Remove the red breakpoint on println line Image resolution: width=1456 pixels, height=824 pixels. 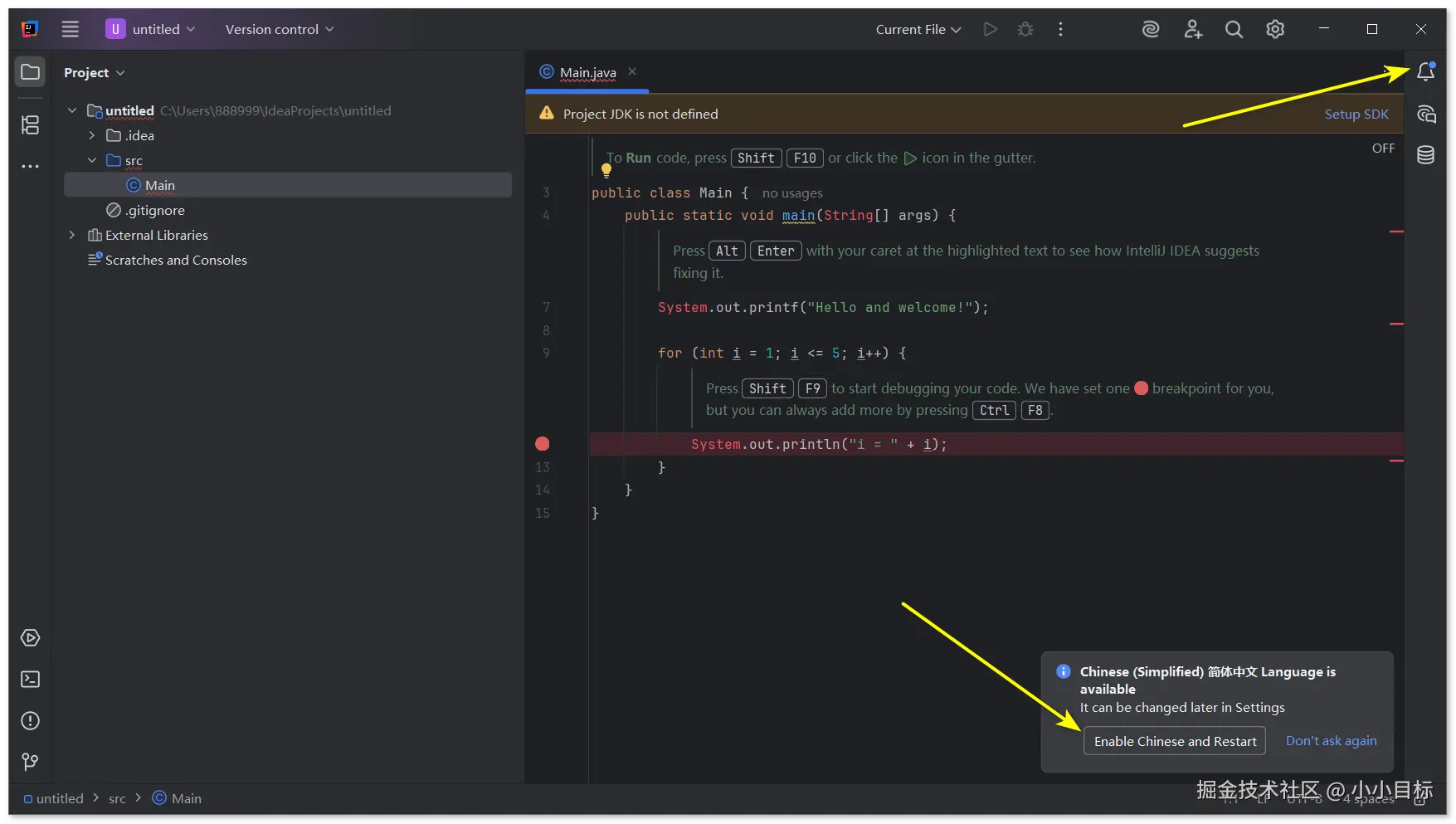543,444
